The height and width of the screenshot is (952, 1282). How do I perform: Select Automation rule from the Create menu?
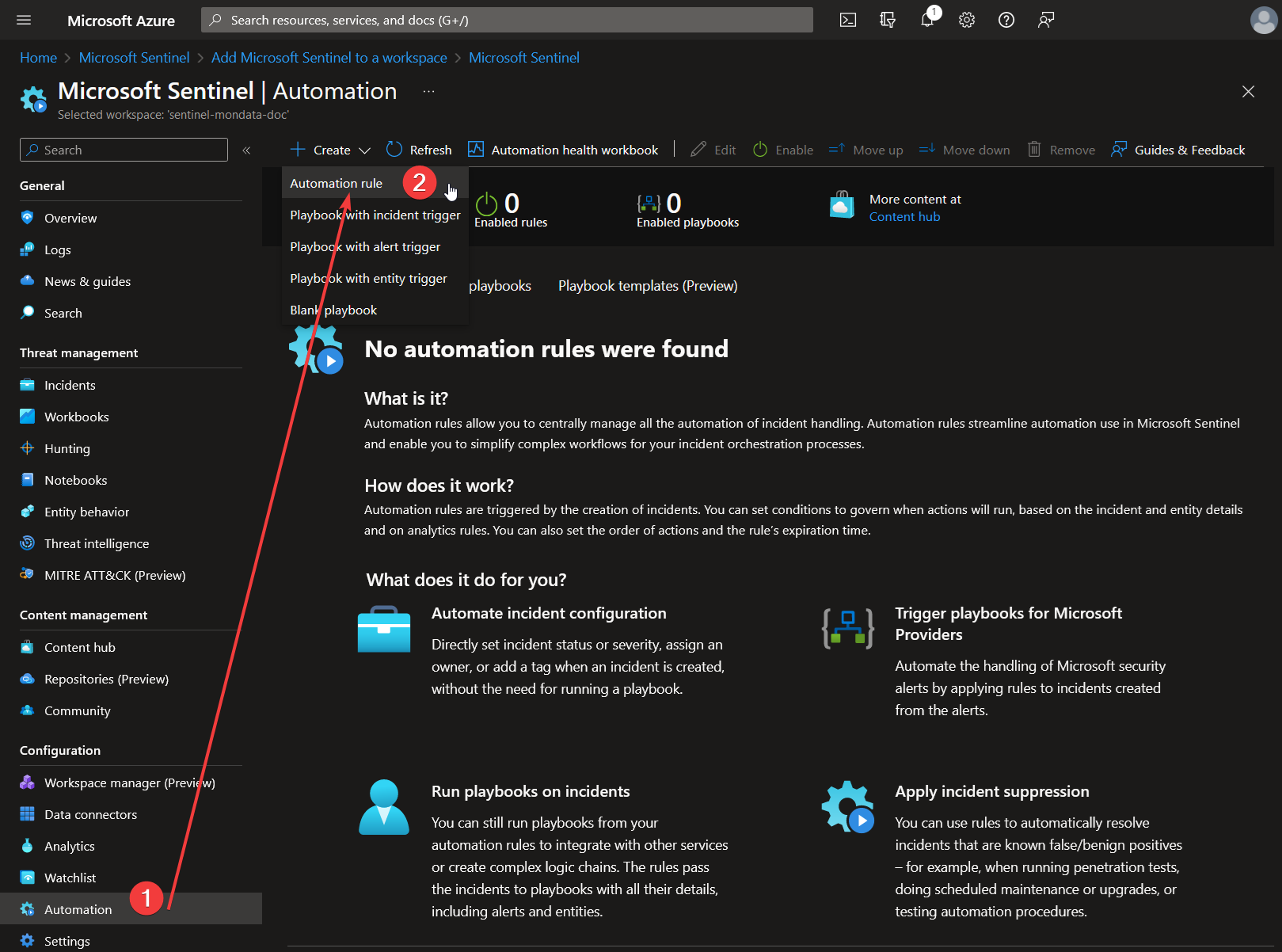point(375,183)
